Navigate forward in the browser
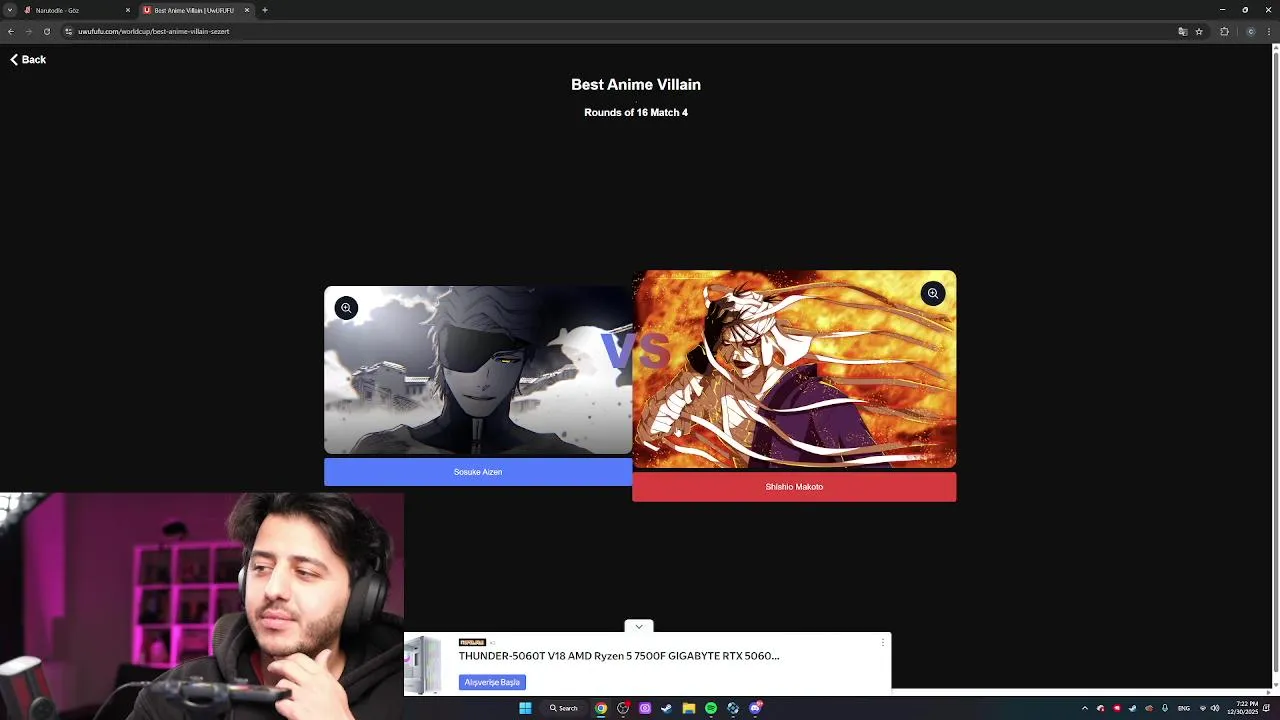Viewport: 1280px width, 720px height. tap(28, 31)
